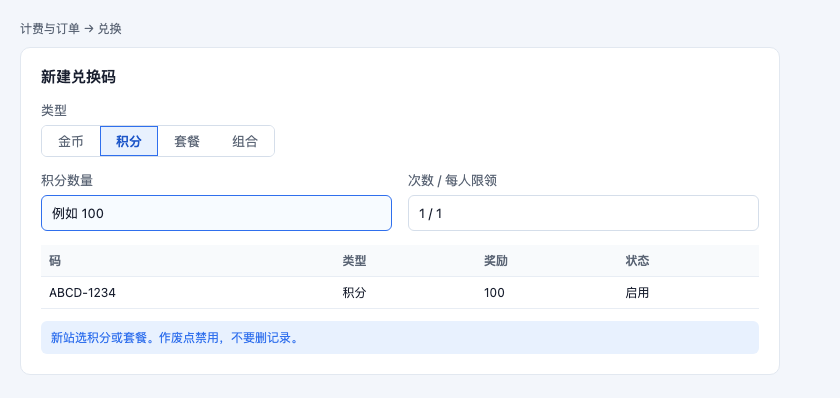Screen dimensions: 840x398
Task: Click the 类型 column header in table
Action: click(x=354, y=261)
